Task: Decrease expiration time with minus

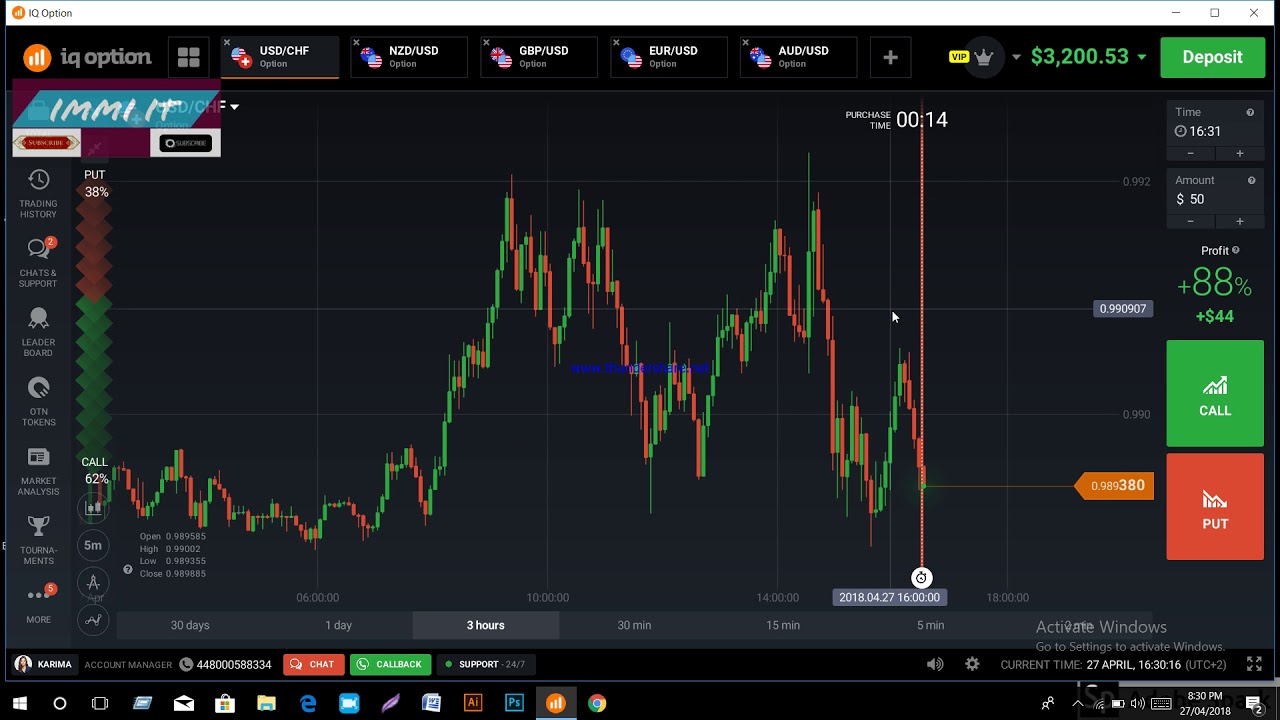Action: tap(1190, 154)
